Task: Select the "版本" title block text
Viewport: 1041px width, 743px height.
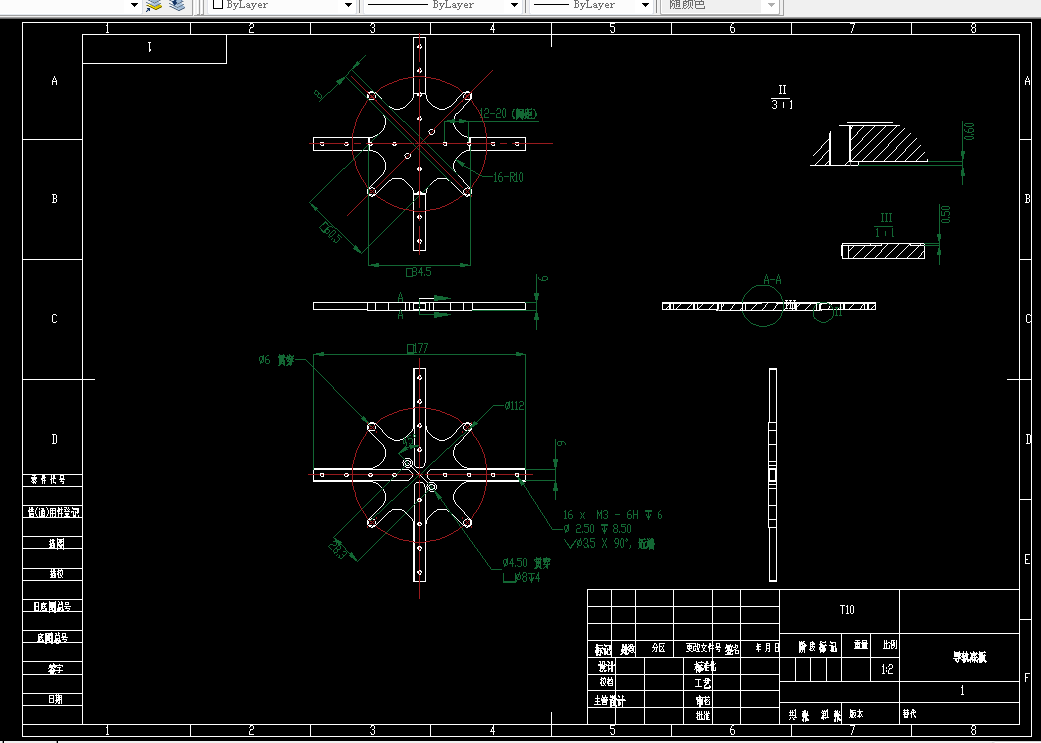Action: click(856, 714)
